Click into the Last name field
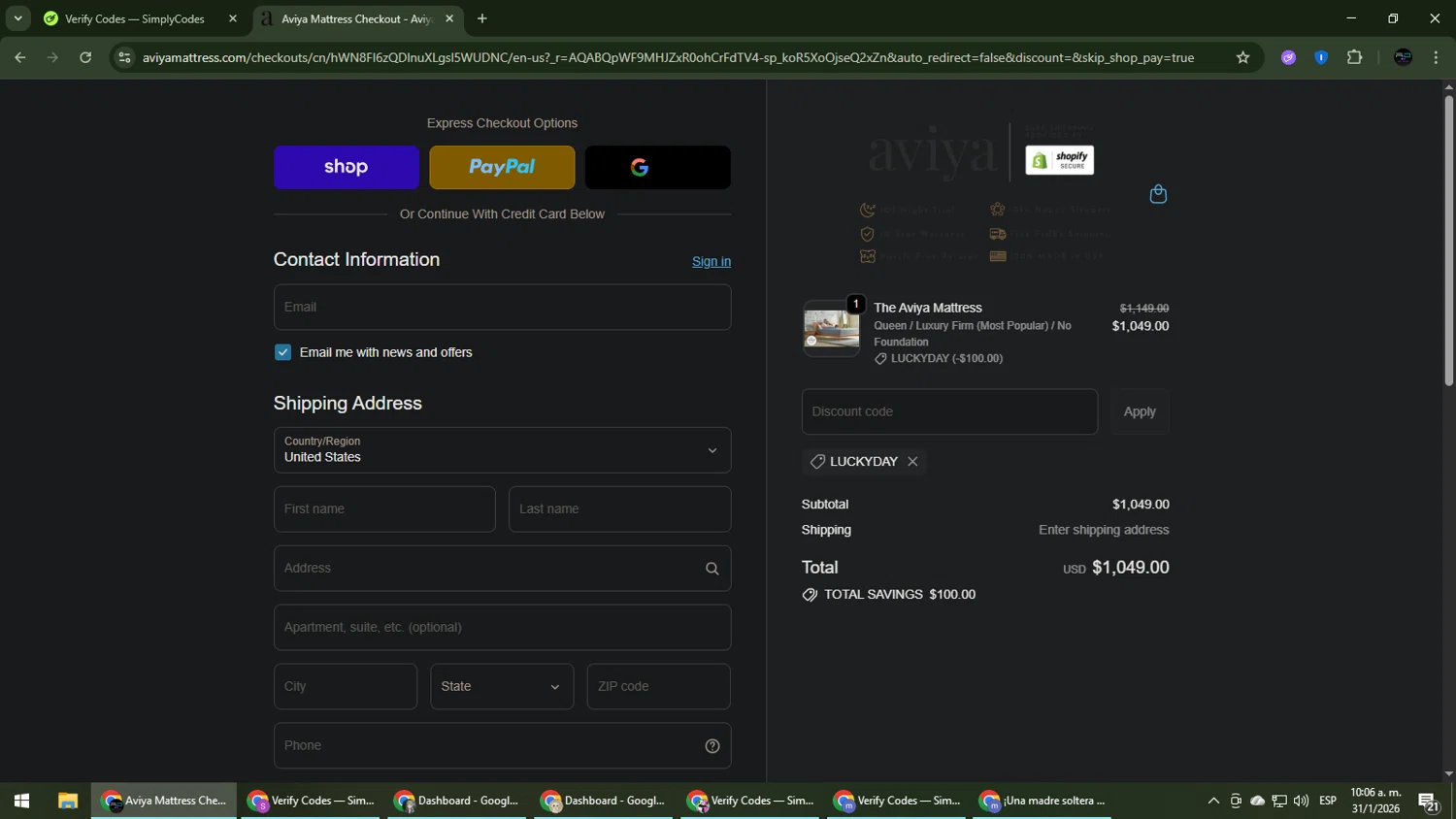This screenshot has width=1456, height=819. click(x=619, y=509)
